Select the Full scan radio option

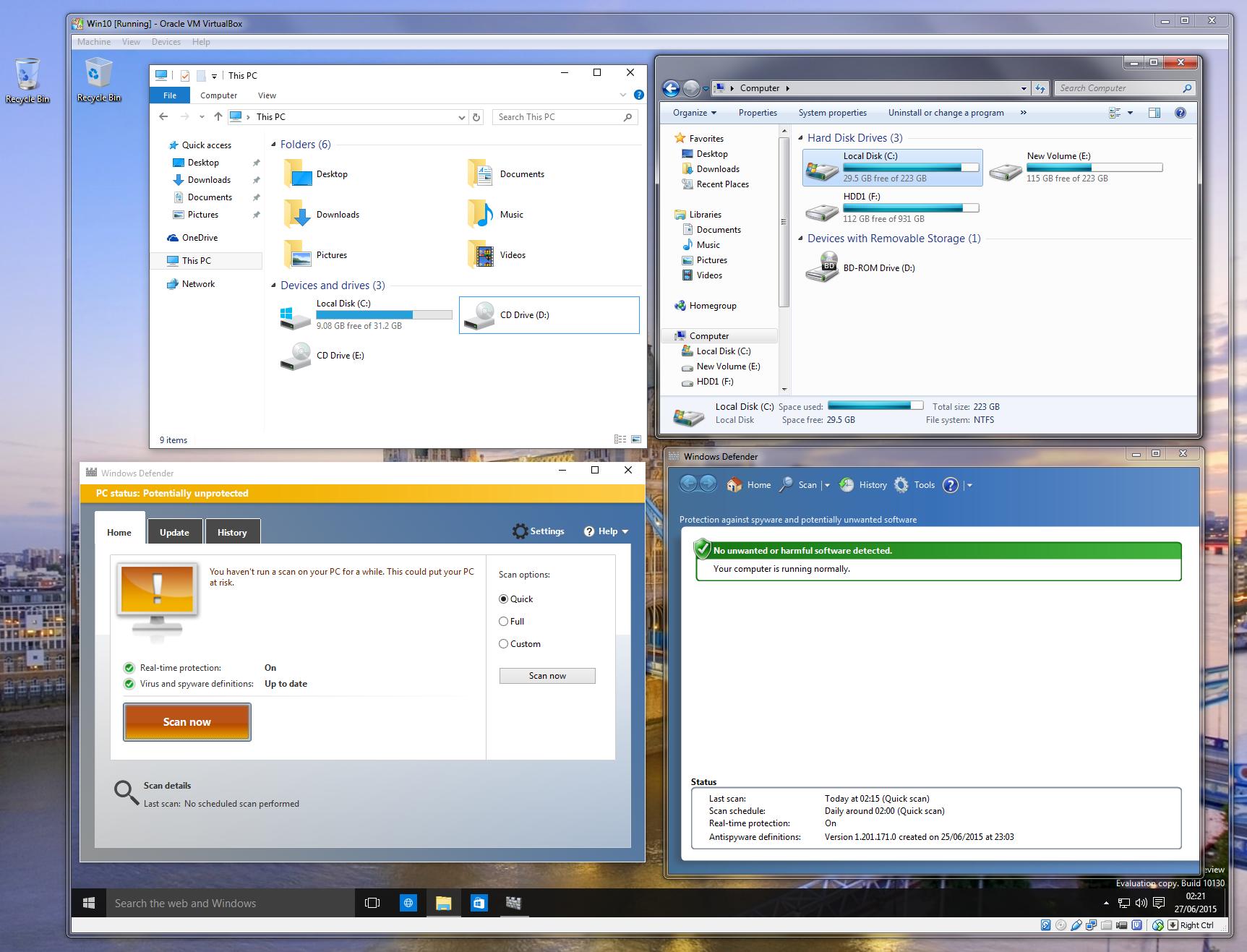504,622
